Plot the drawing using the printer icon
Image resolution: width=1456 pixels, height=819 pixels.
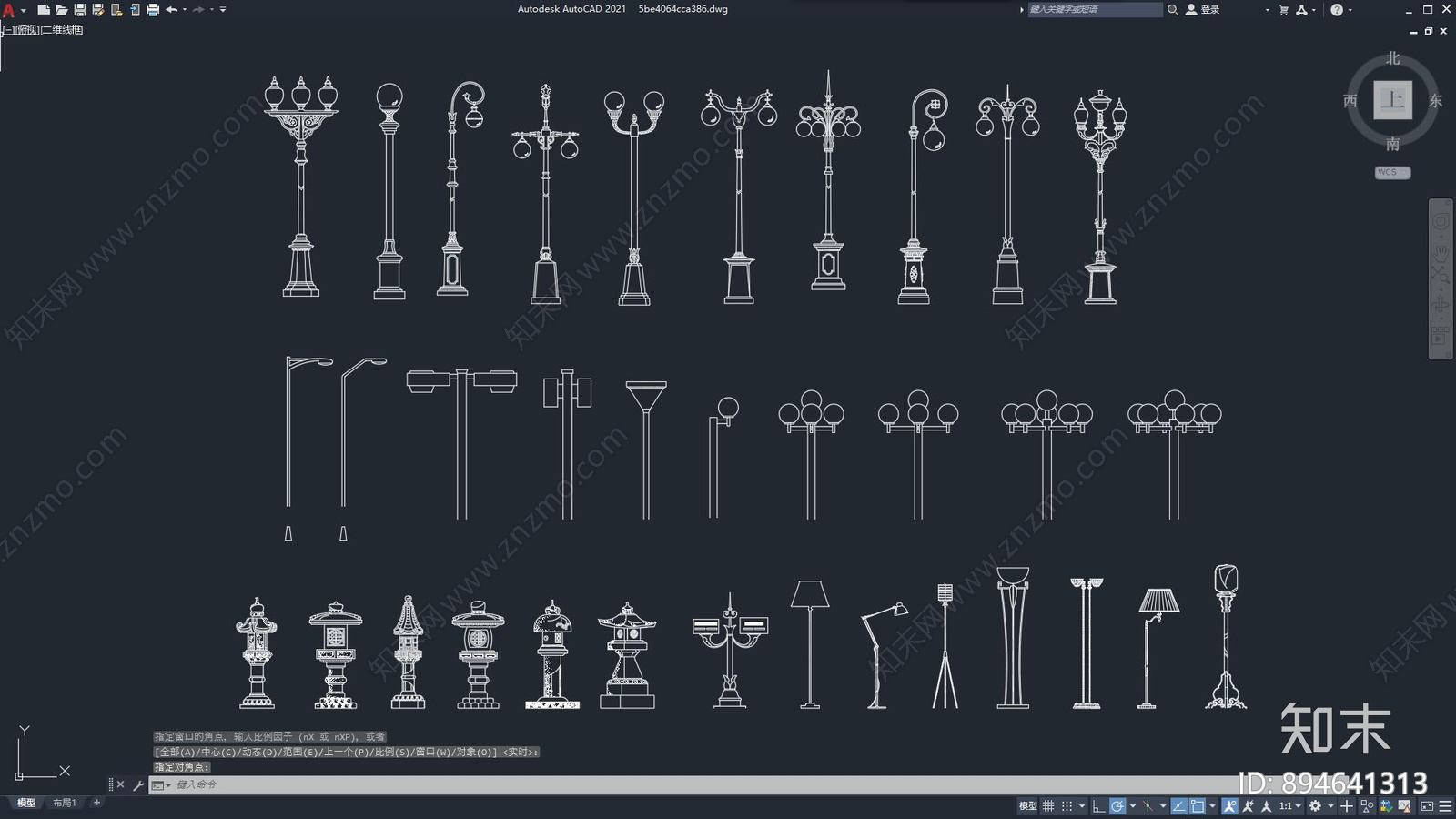tap(153, 10)
